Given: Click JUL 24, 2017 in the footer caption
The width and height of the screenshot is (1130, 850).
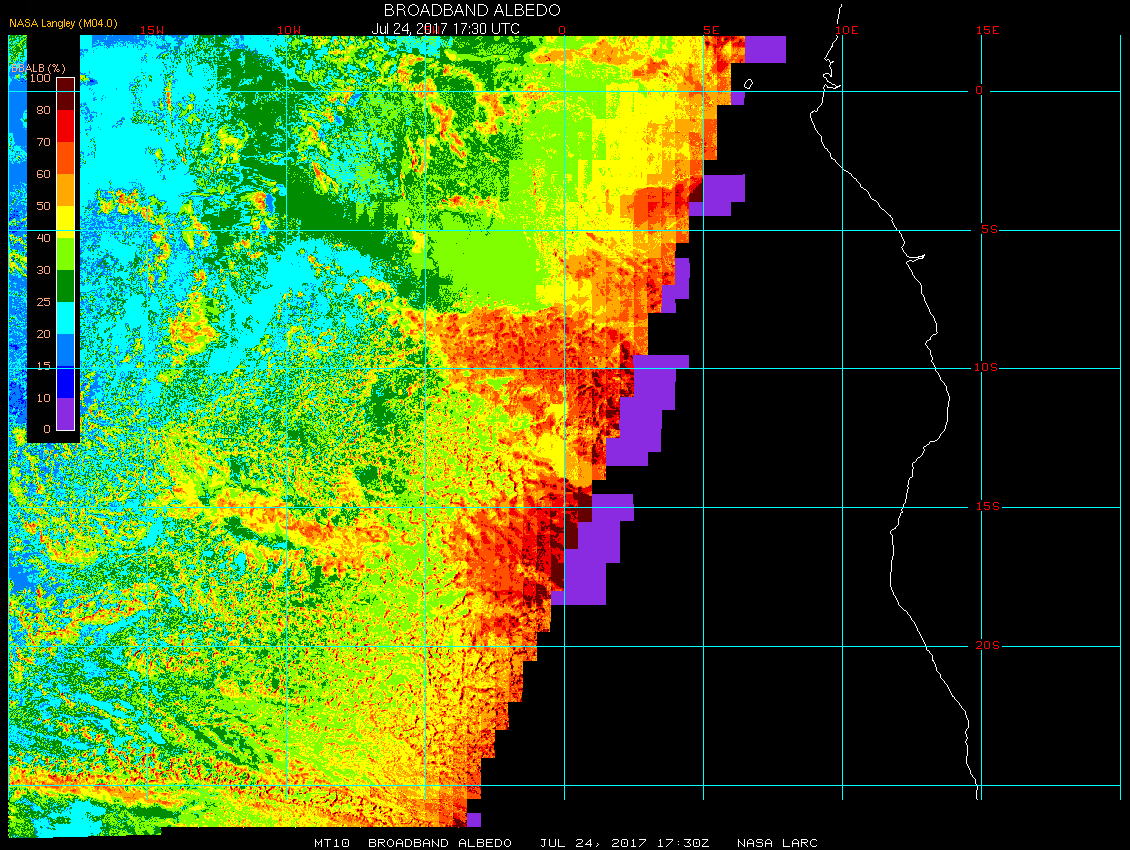Looking at the screenshot, I should point(593,843).
